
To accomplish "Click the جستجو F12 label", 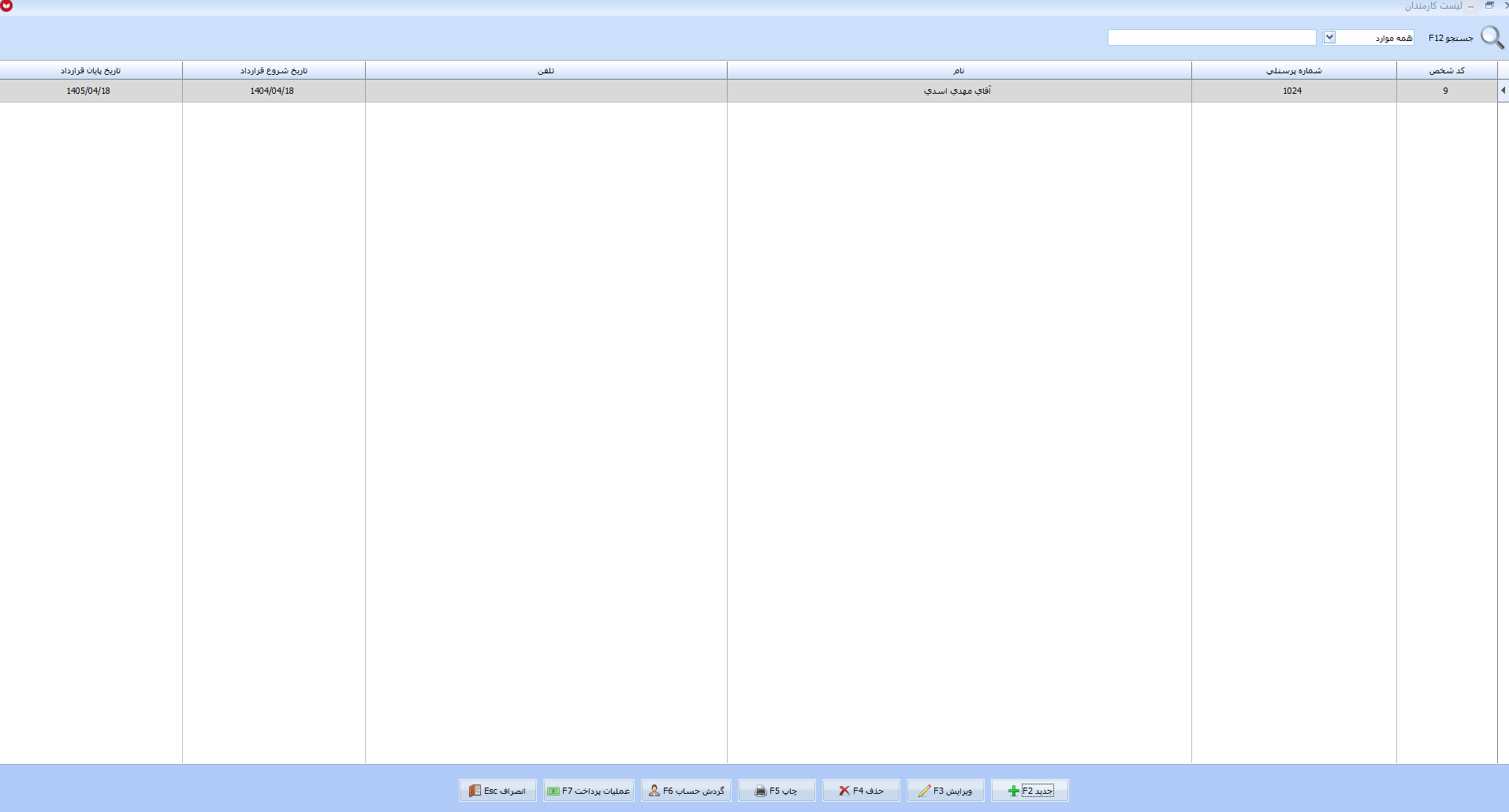I will [1451, 38].
